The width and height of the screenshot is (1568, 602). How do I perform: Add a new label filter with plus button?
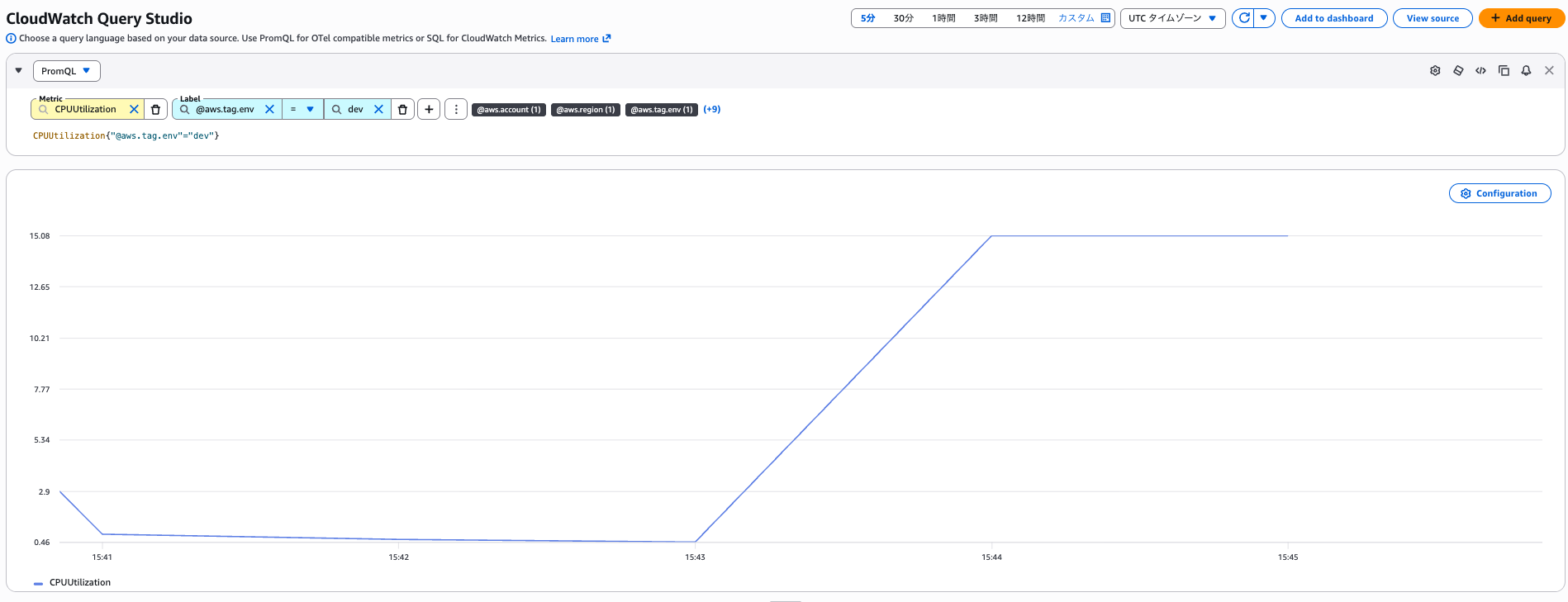429,109
